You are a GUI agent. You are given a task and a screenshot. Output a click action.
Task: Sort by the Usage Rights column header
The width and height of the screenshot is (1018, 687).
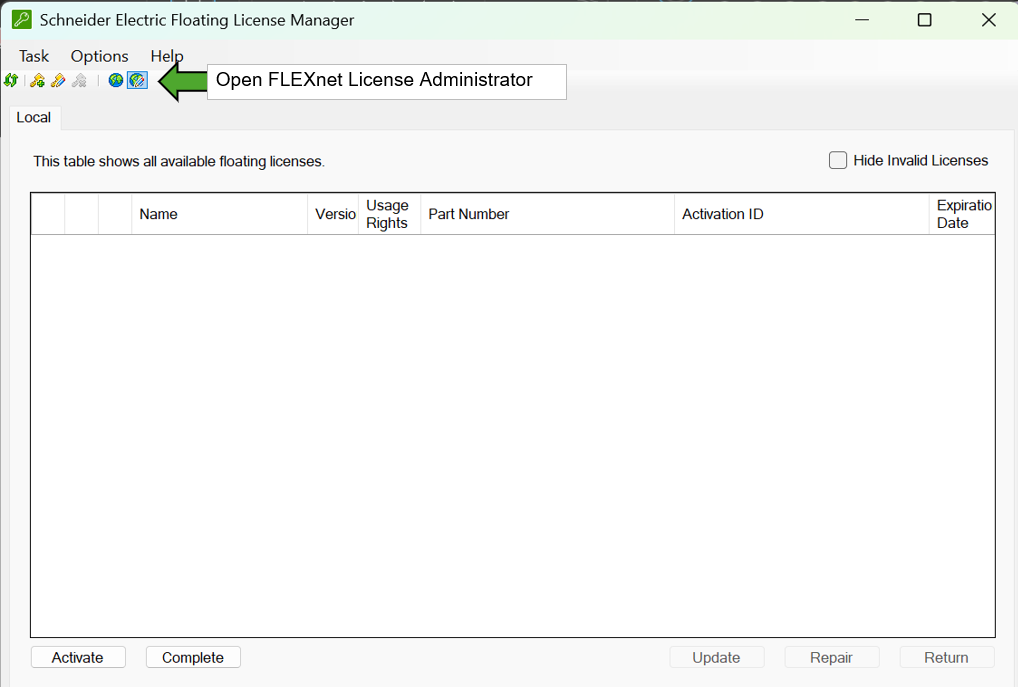(390, 214)
